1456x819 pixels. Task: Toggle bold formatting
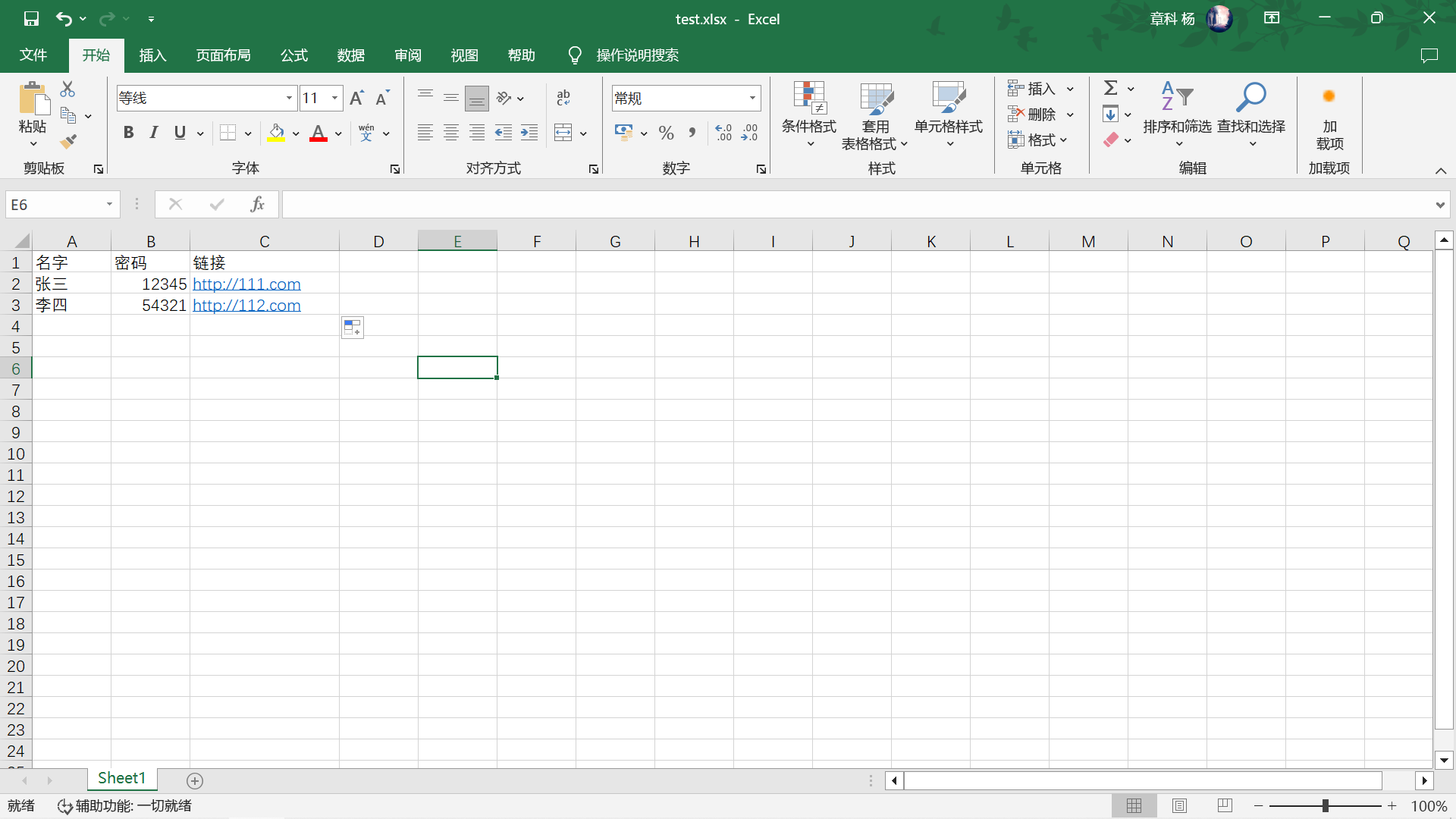pyautogui.click(x=128, y=133)
